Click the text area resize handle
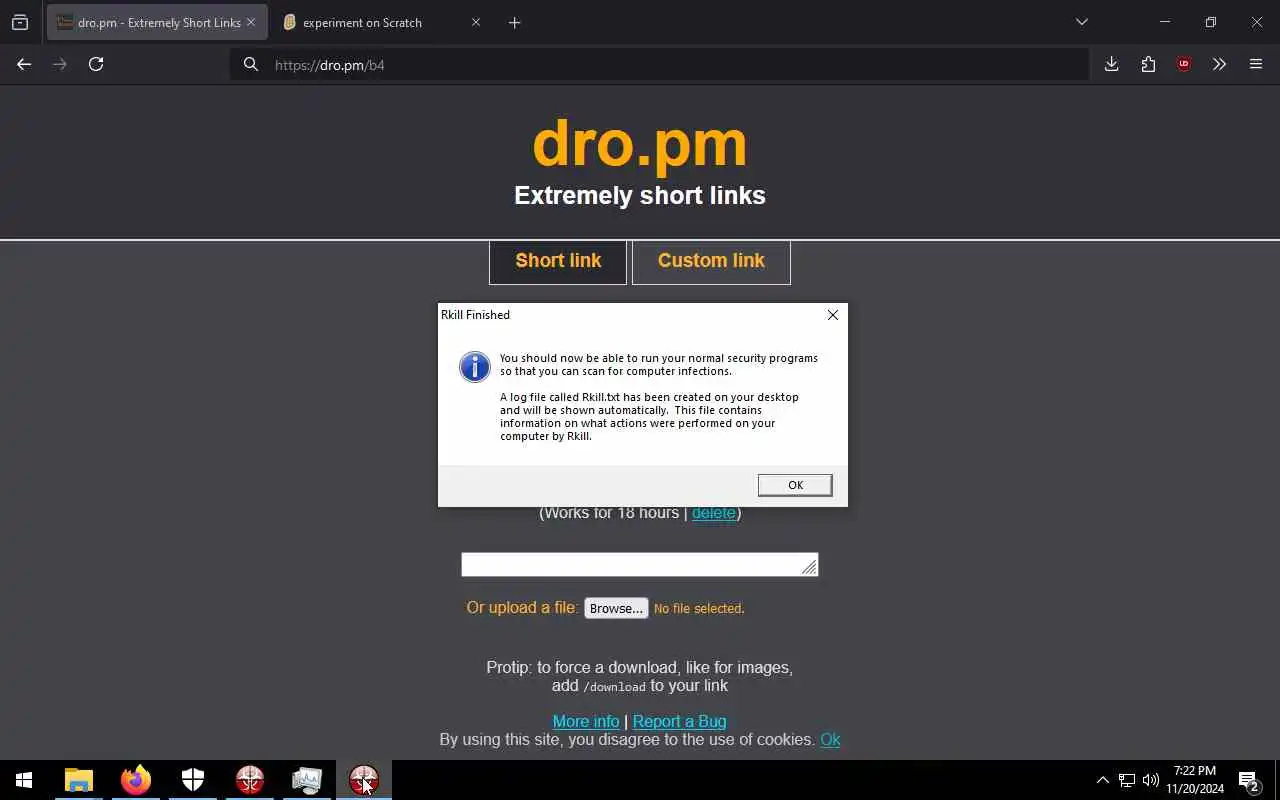 809,567
